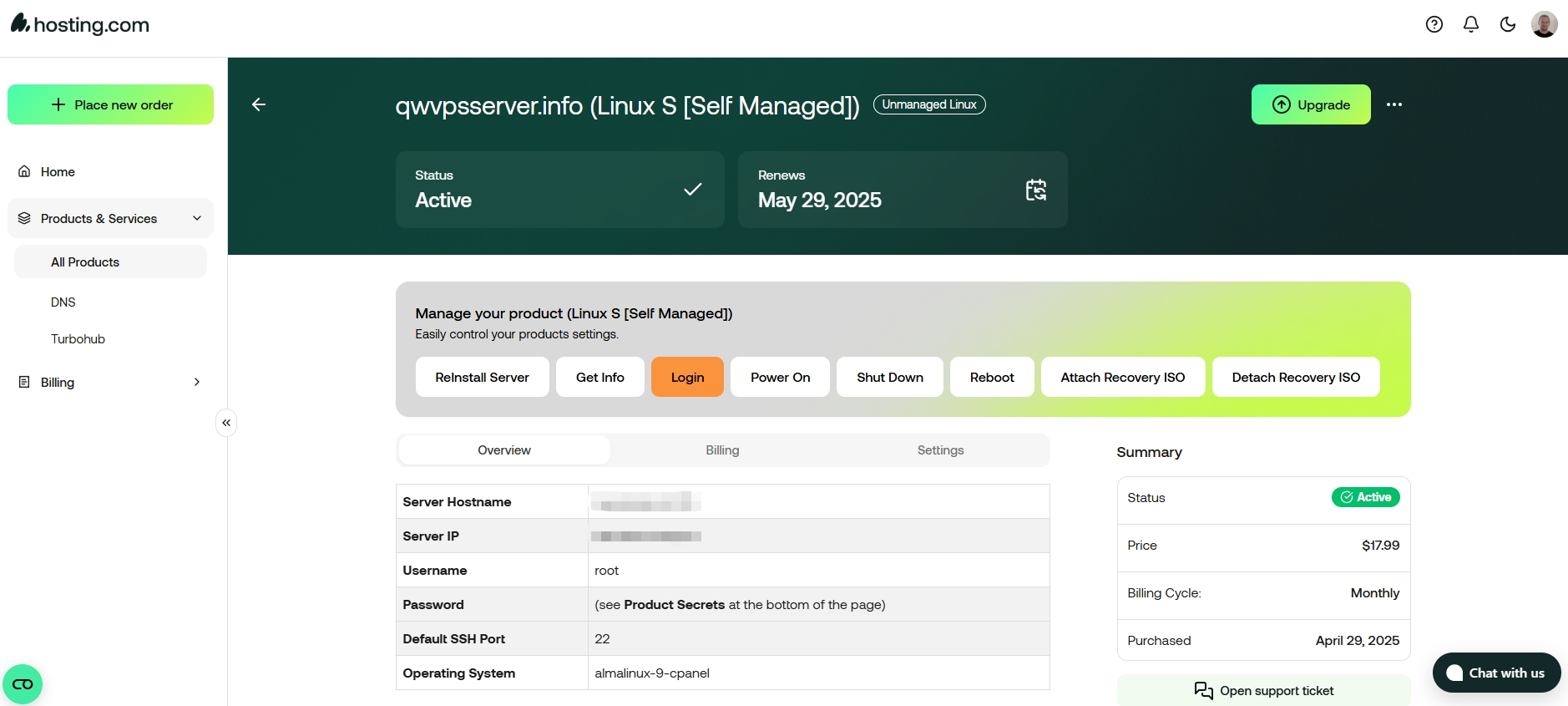Click the 'almalinux-9-cpanel' value
The image size is (1568, 706).
coord(652,673)
